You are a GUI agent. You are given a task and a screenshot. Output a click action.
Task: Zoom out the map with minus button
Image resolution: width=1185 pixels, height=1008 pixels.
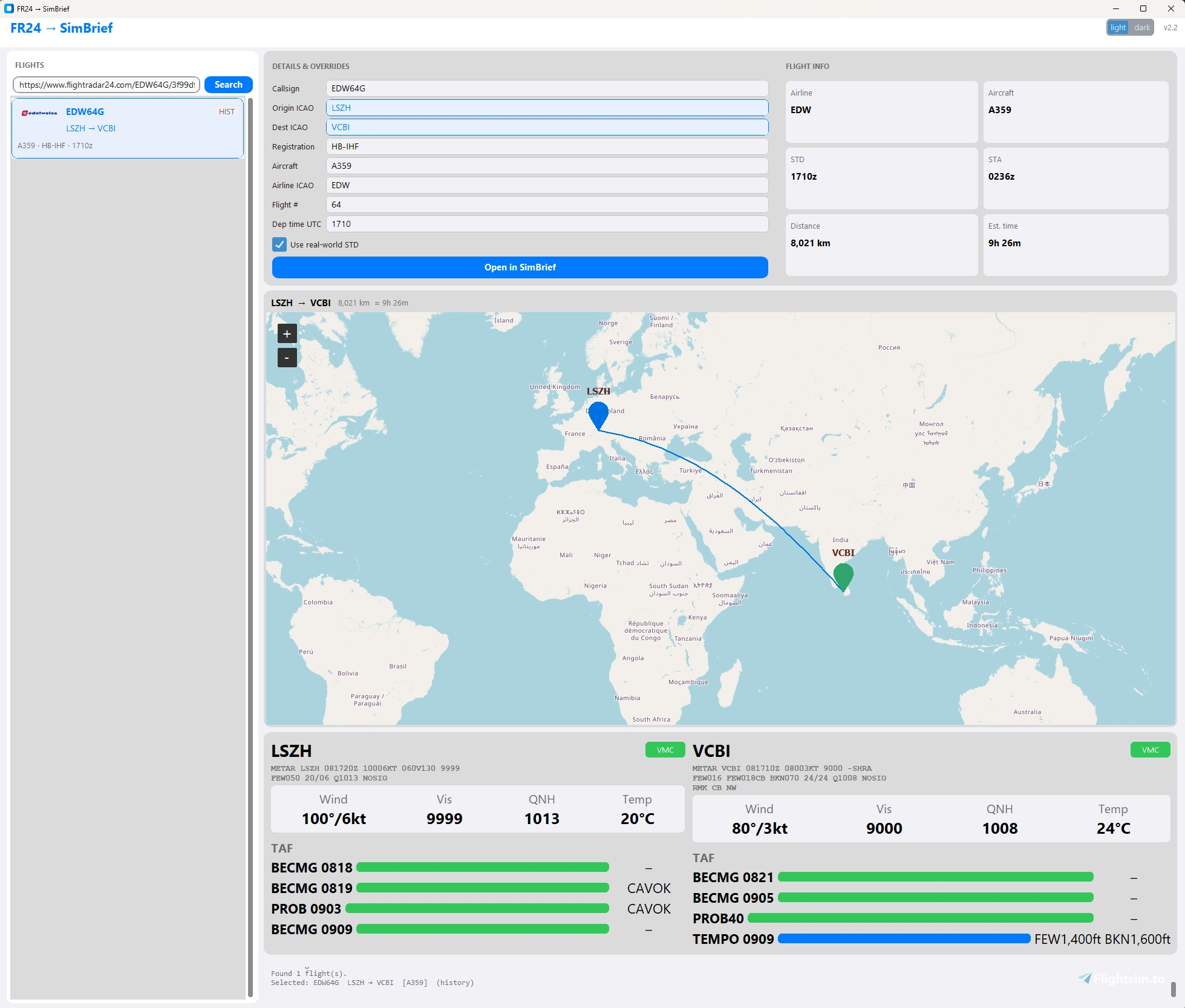[287, 358]
